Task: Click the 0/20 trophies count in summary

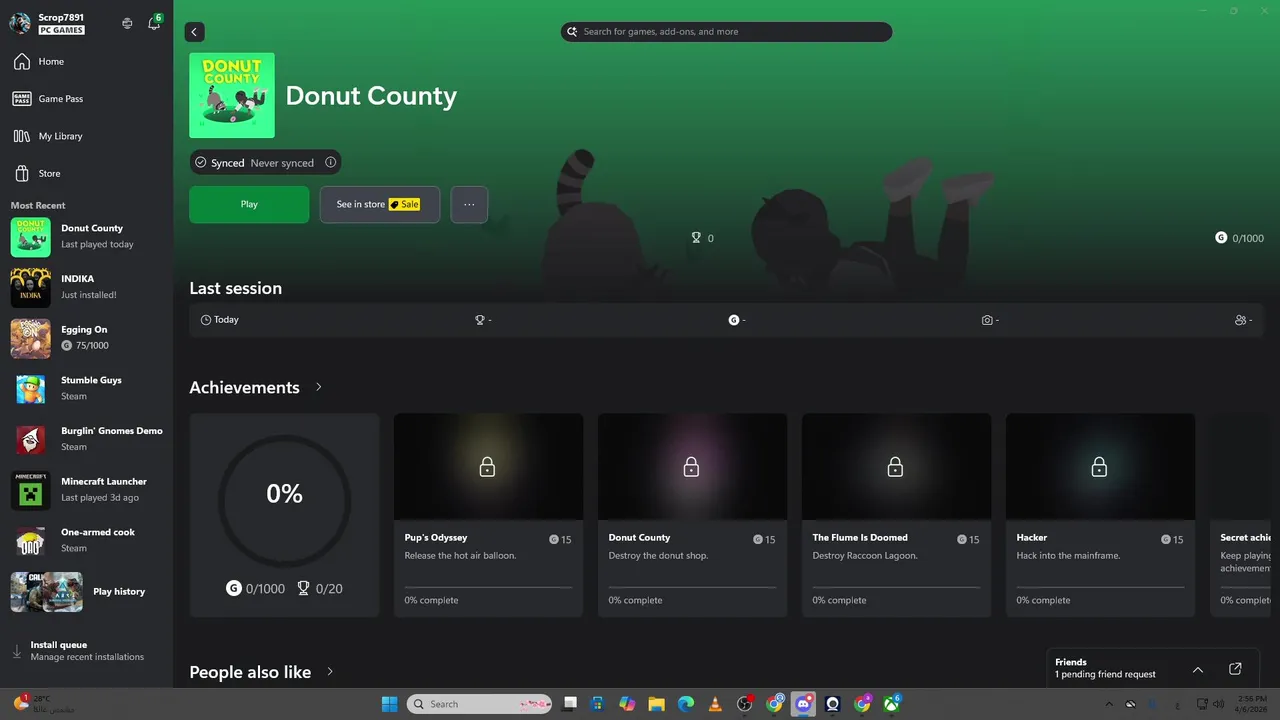Action: (320, 589)
